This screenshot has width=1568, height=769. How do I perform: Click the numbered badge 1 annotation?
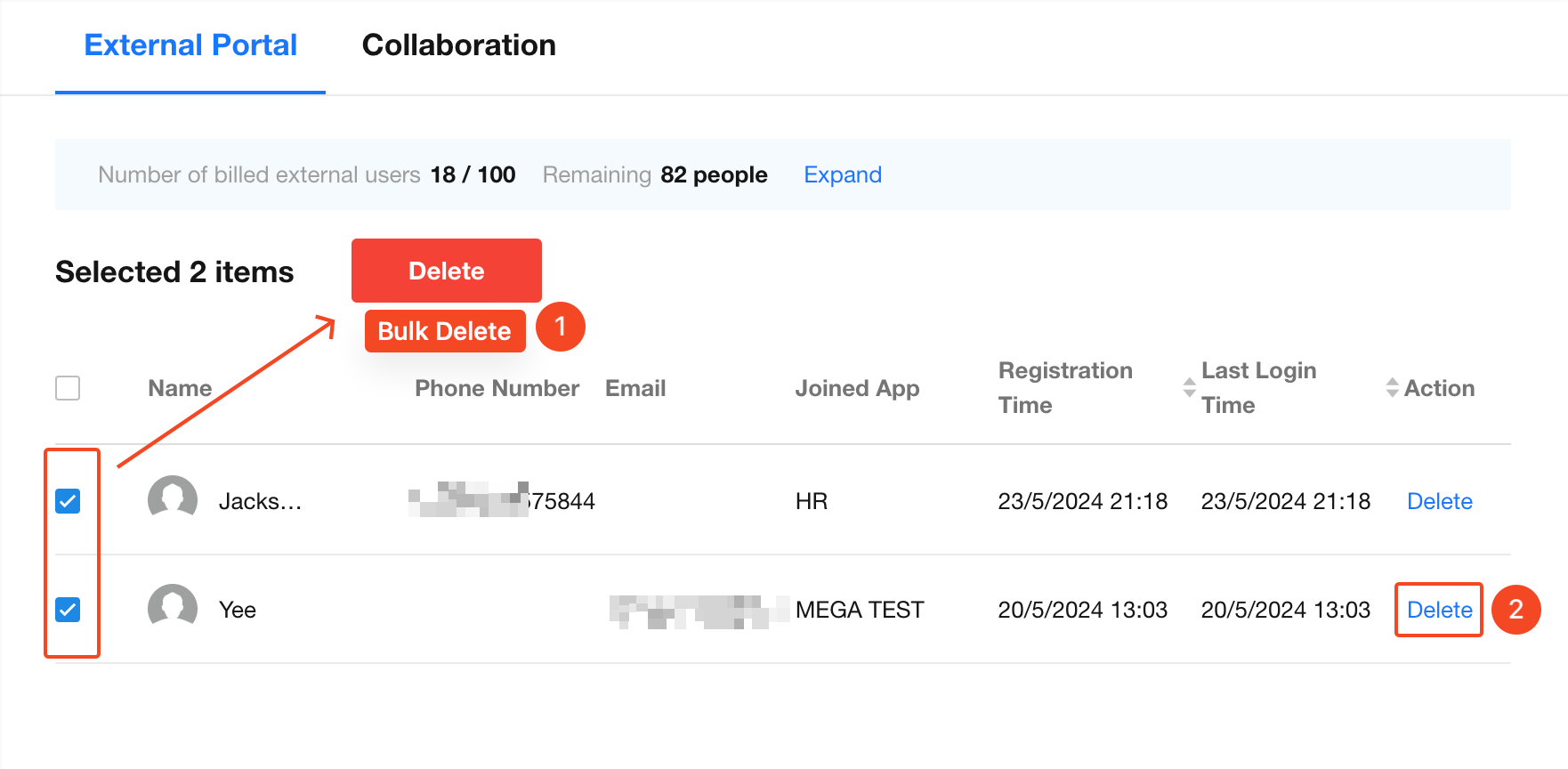(x=560, y=328)
